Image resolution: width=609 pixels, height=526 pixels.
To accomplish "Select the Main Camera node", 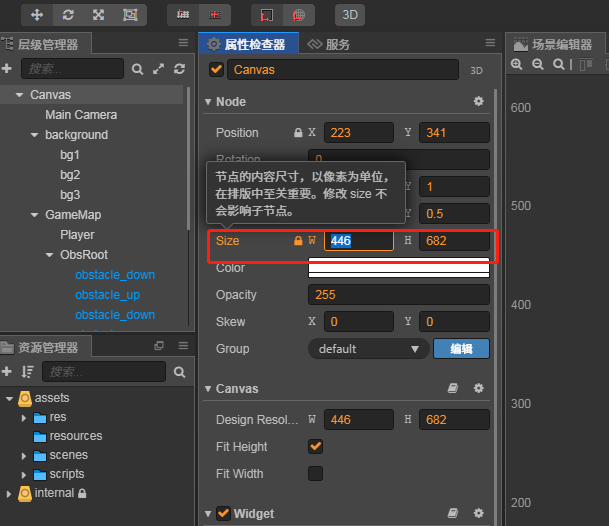I will pyautogui.click(x=81, y=115).
